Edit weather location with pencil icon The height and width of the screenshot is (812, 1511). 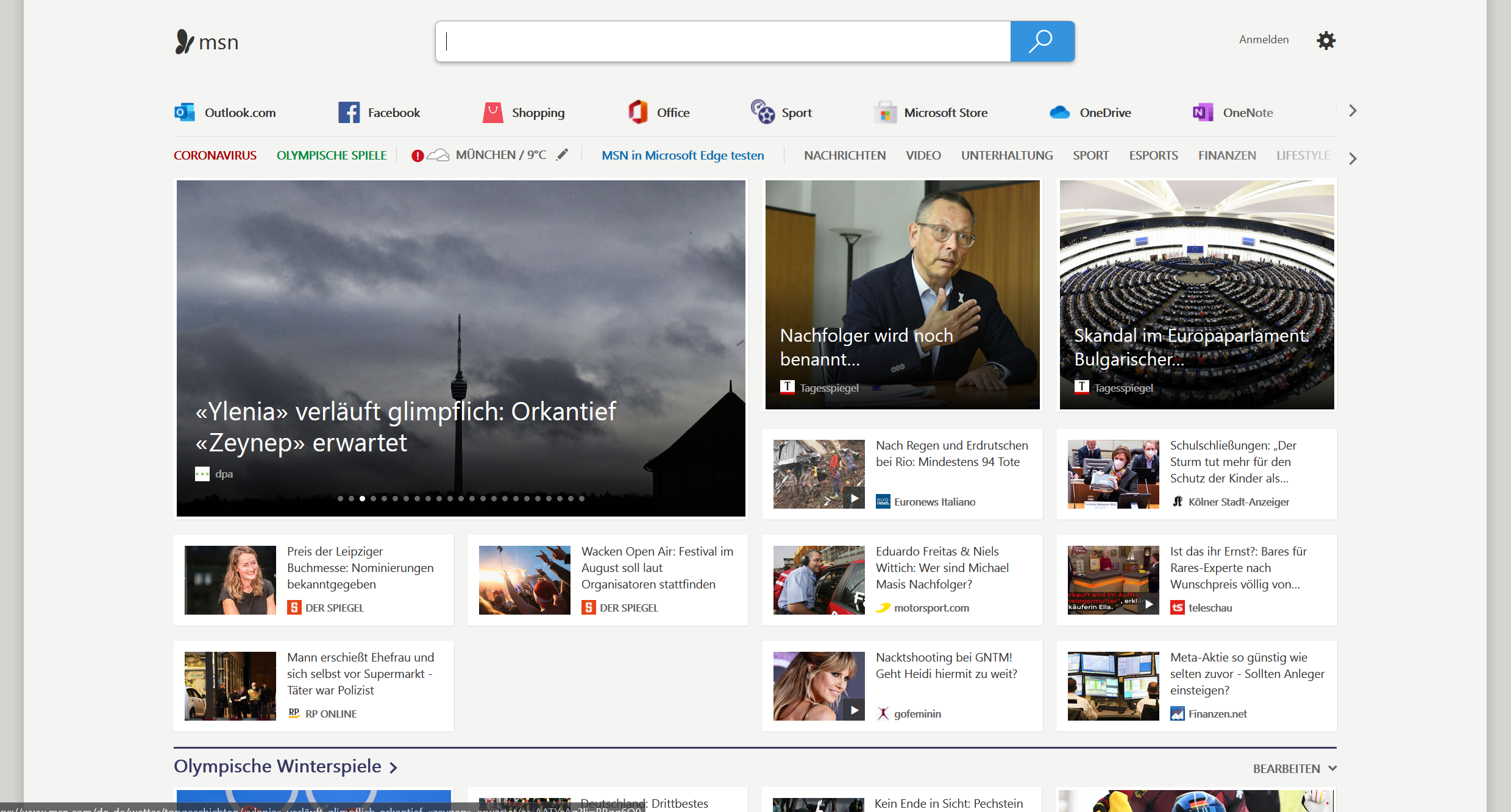pos(562,155)
